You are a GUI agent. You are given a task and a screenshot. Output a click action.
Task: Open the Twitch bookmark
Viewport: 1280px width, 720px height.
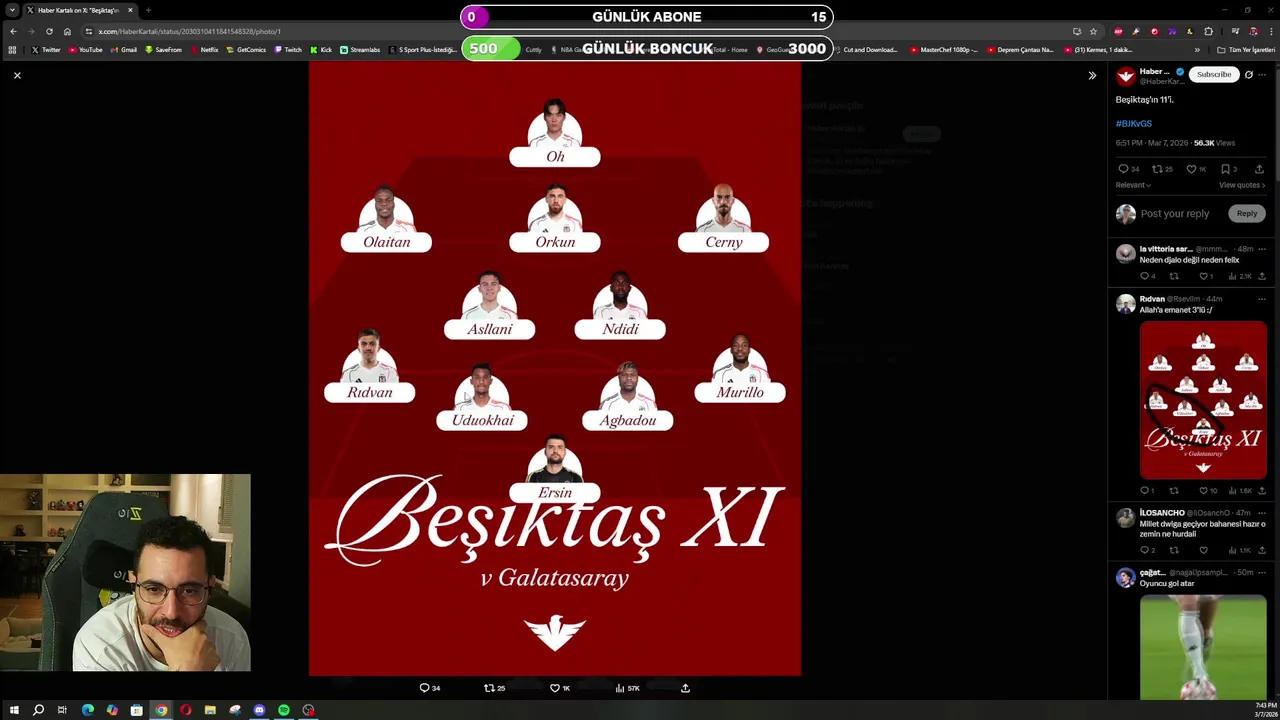coord(288,49)
